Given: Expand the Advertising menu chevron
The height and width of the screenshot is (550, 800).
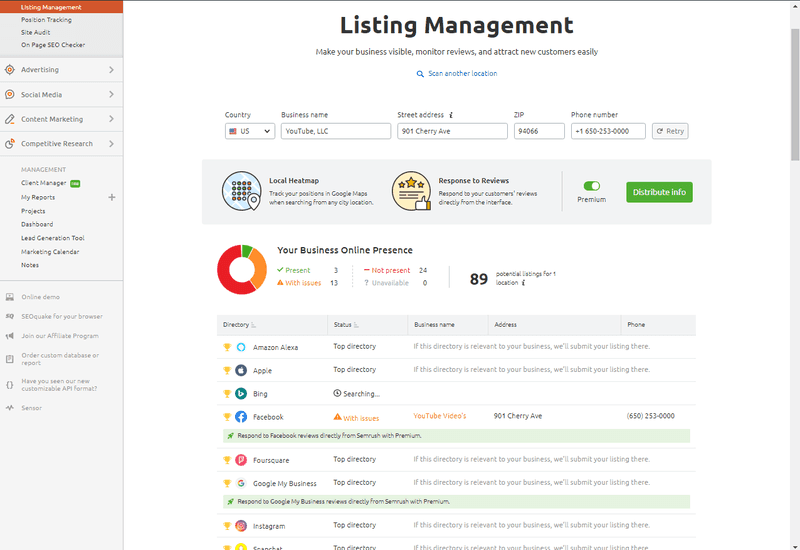Looking at the screenshot, I should (x=111, y=69).
